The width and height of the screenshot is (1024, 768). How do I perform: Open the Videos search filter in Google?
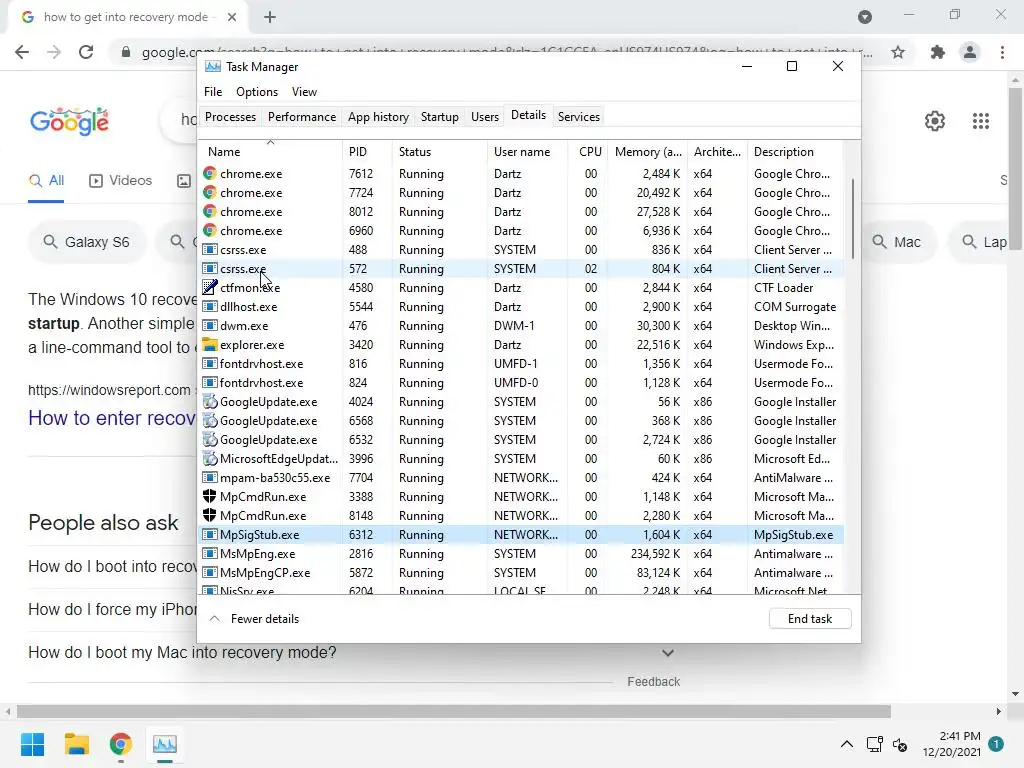click(x=120, y=181)
